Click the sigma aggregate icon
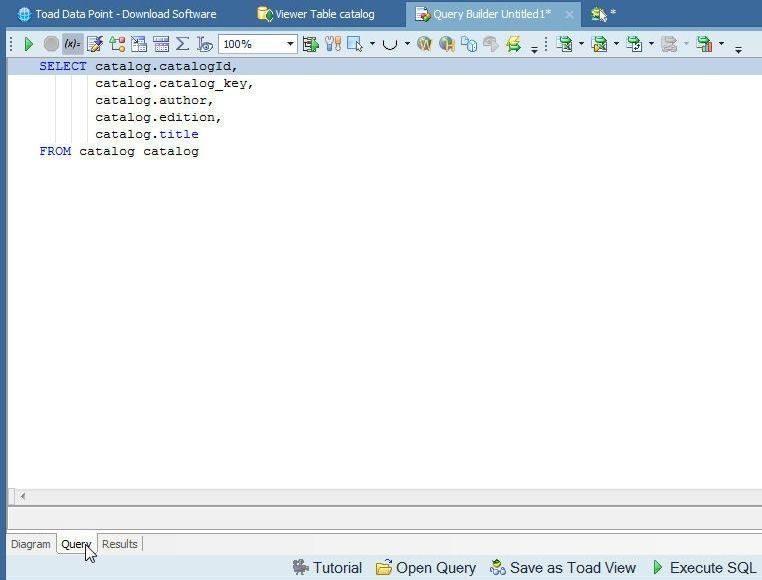 pos(182,44)
